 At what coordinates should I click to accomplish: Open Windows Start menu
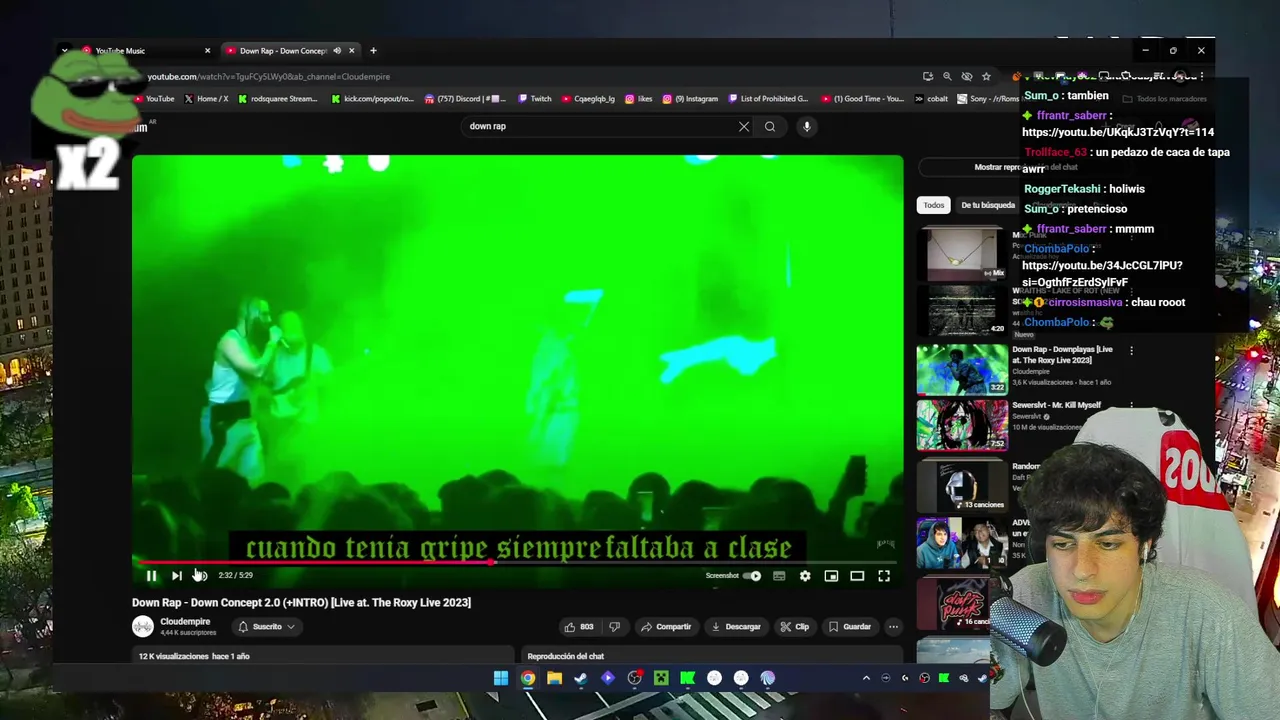pyautogui.click(x=501, y=678)
